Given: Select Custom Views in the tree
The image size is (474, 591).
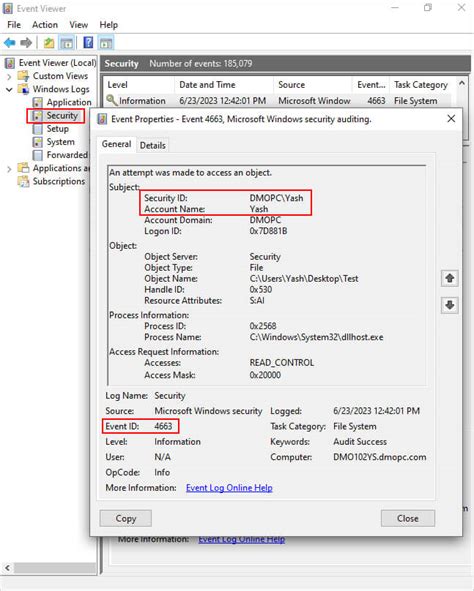Looking at the screenshot, I should point(60,76).
